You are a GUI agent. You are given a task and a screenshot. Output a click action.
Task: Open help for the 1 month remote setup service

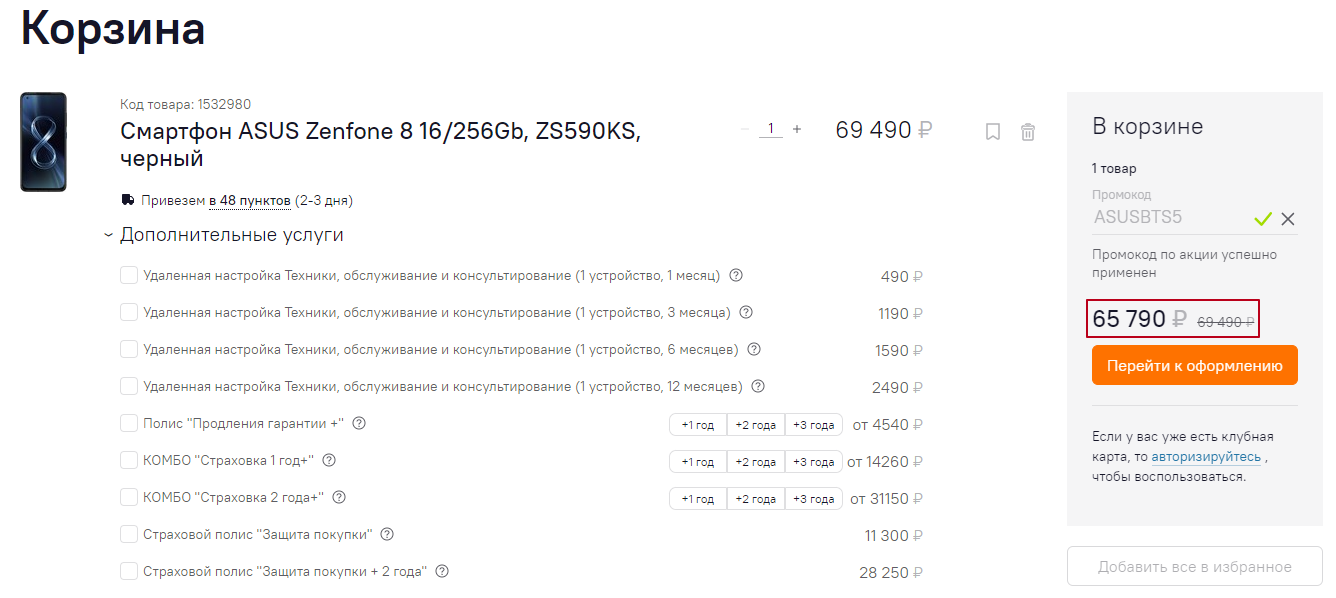click(736, 275)
